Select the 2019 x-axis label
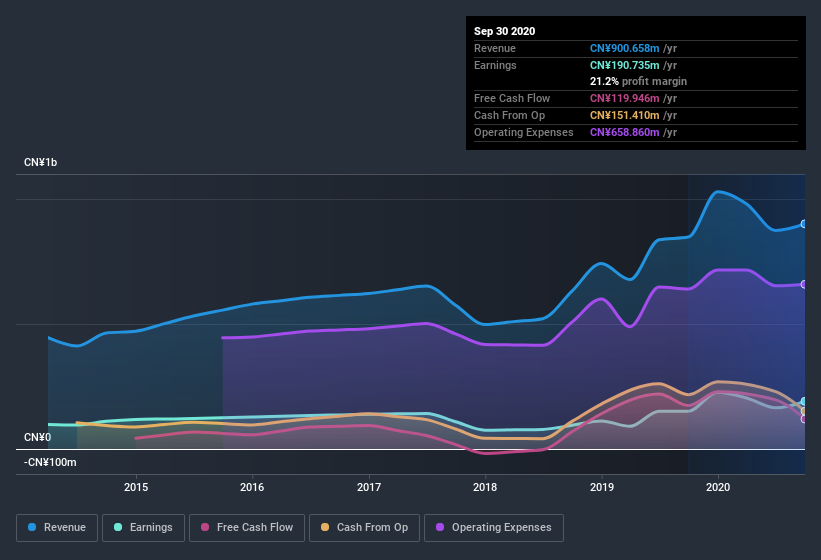 click(x=602, y=487)
